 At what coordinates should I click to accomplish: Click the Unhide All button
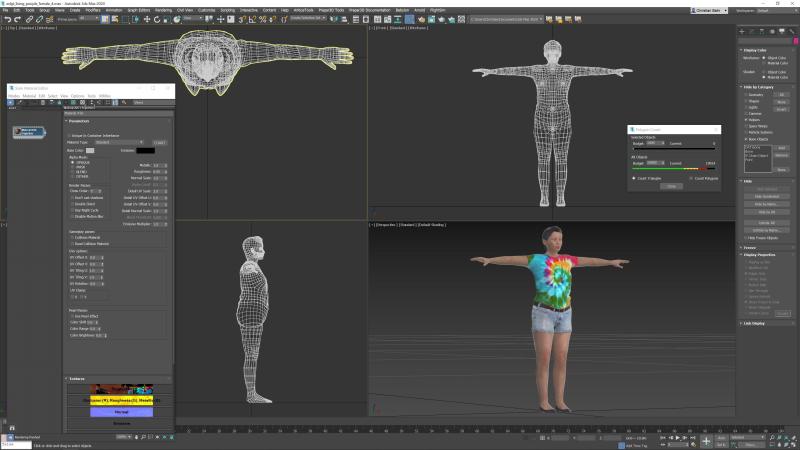767,223
